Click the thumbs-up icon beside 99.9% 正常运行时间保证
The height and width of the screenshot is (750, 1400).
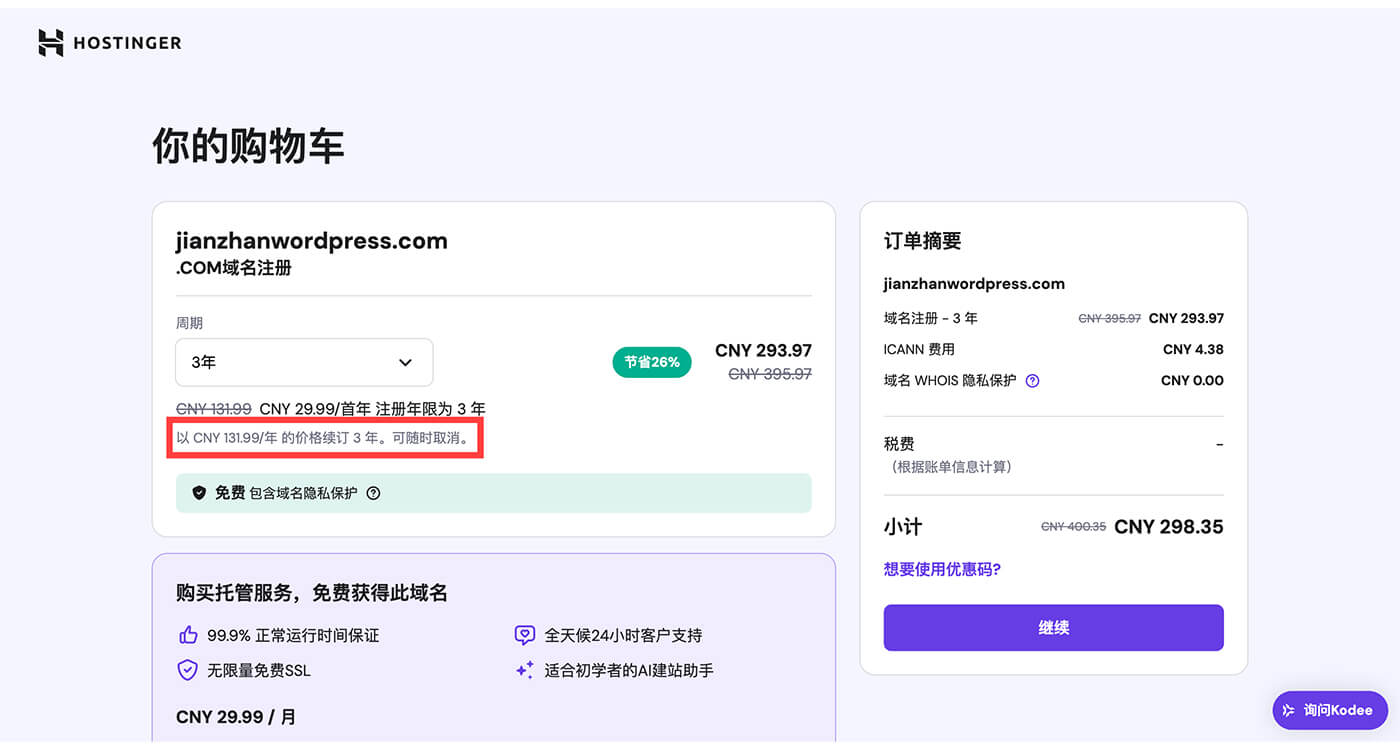[187, 635]
